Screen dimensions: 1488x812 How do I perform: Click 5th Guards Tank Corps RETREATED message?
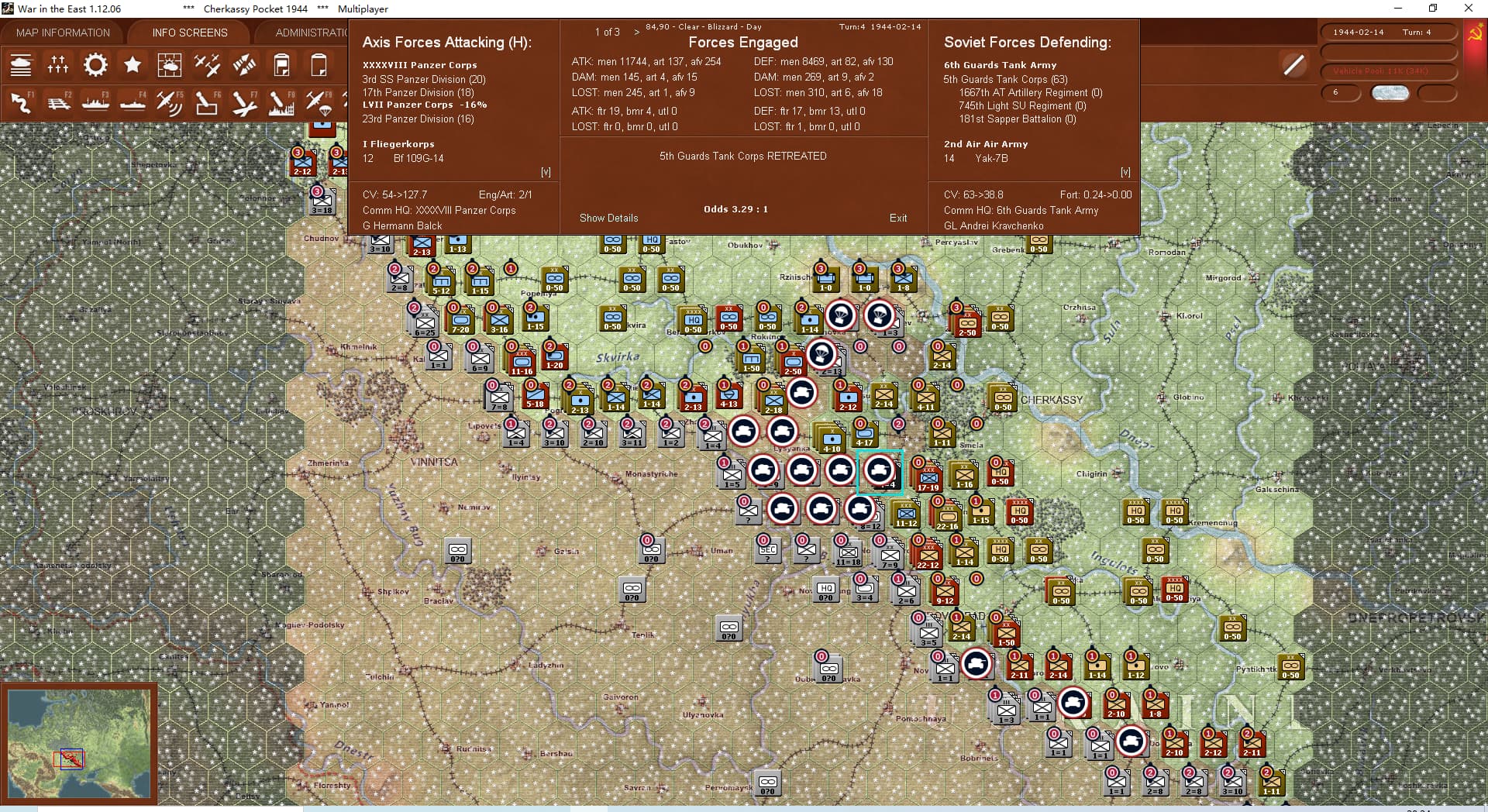(742, 156)
